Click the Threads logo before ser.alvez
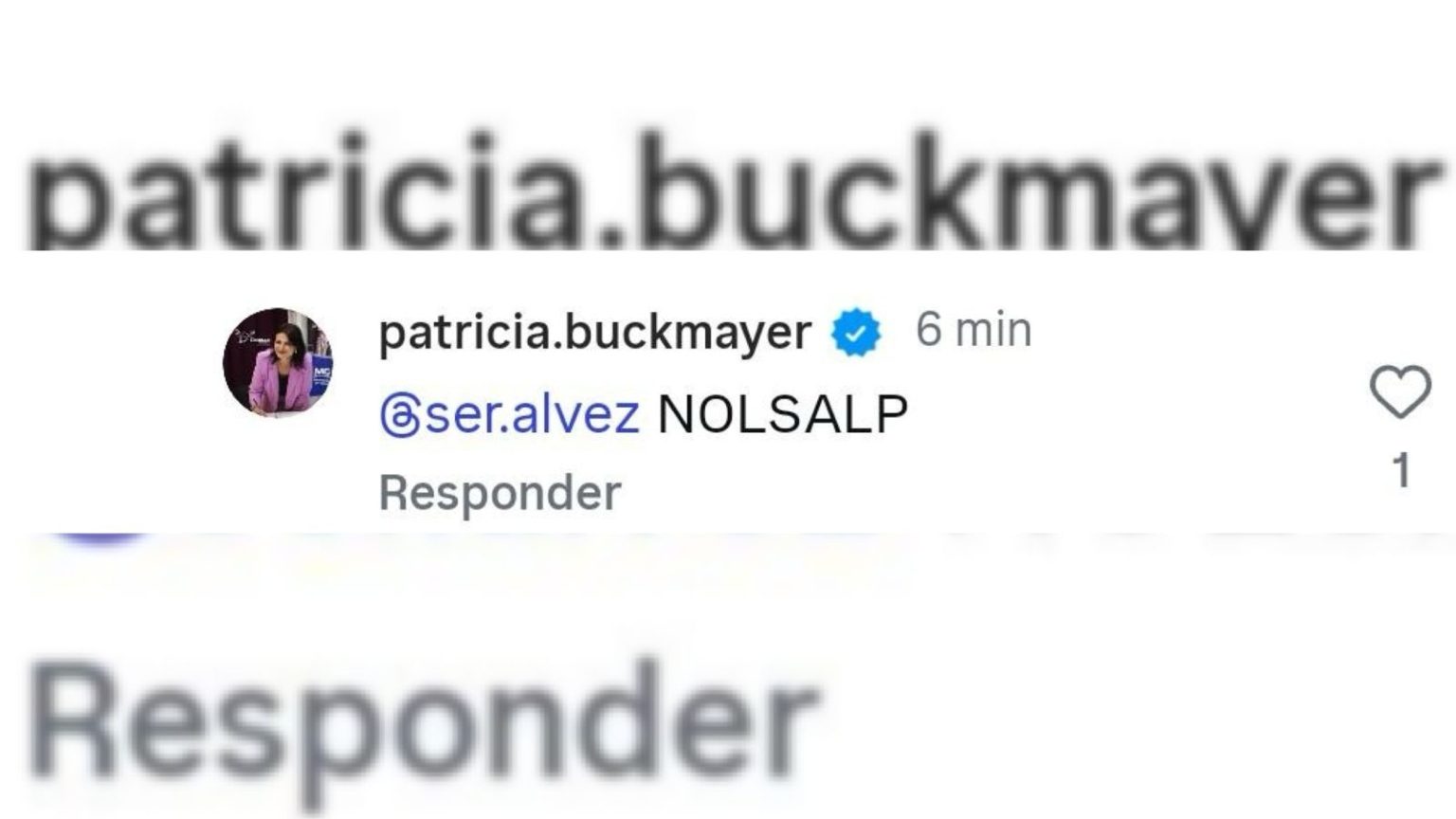This screenshot has height=819, width=1456. tap(399, 415)
